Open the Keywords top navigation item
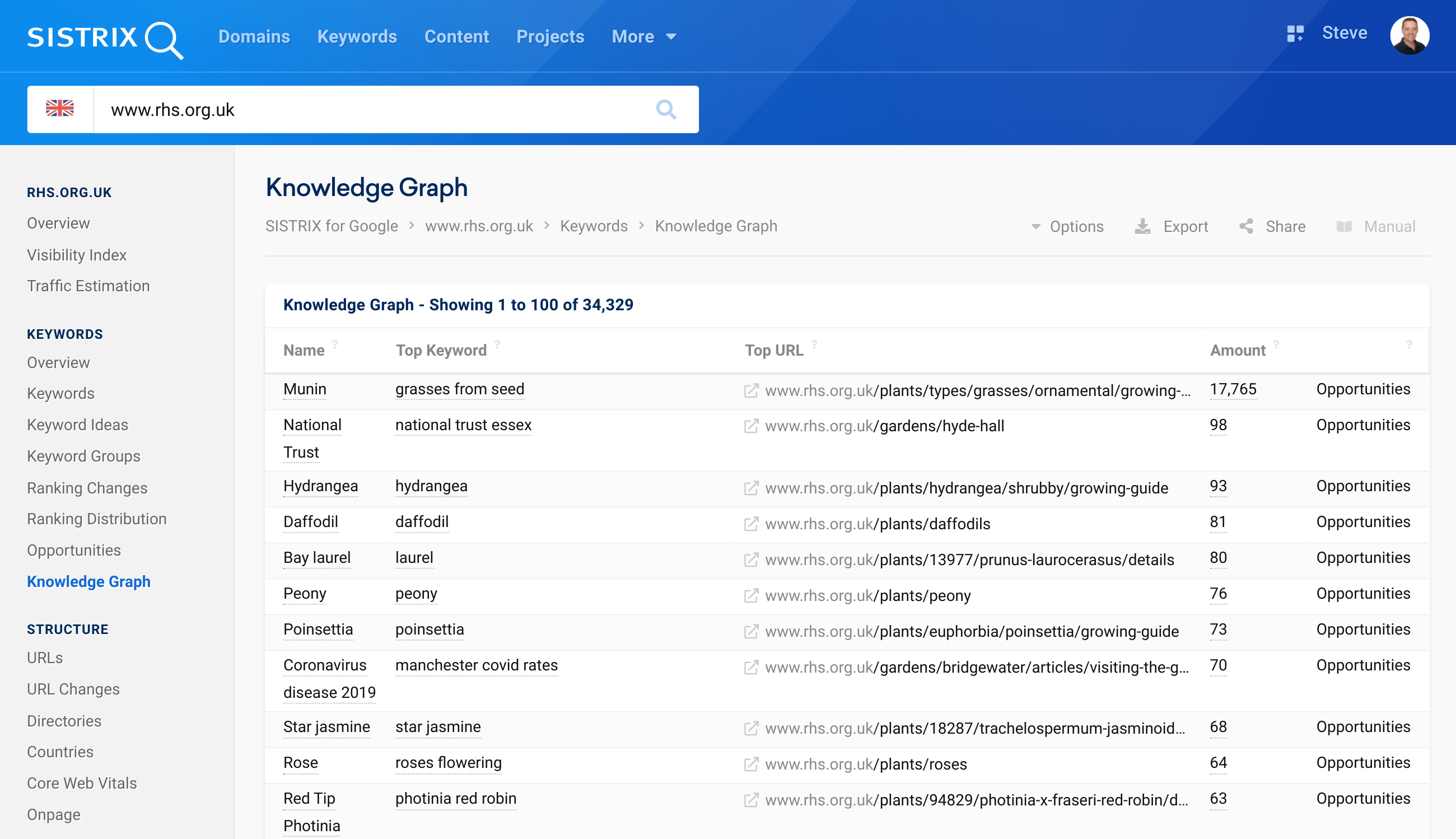This screenshot has height=839, width=1456. click(x=357, y=37)
